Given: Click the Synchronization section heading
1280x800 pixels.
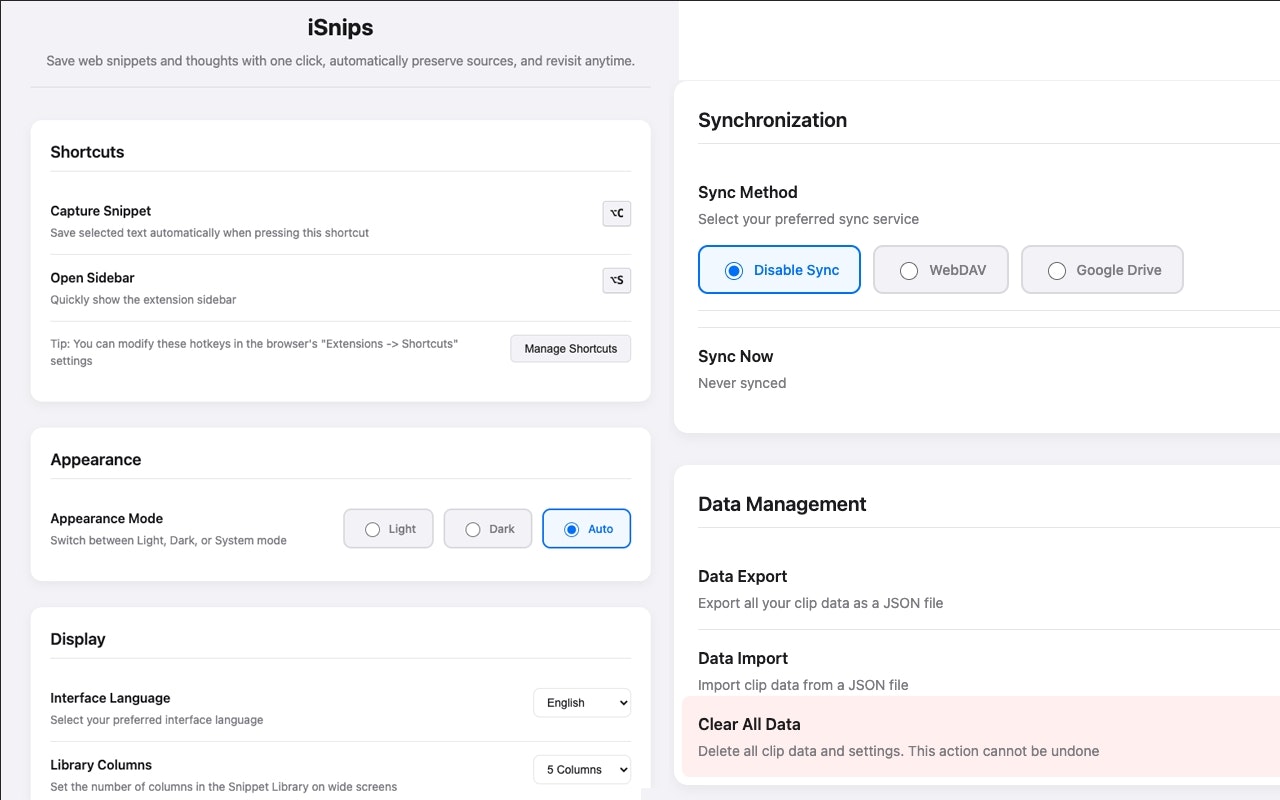Looking at the screenshot, I should pos(772,119).
